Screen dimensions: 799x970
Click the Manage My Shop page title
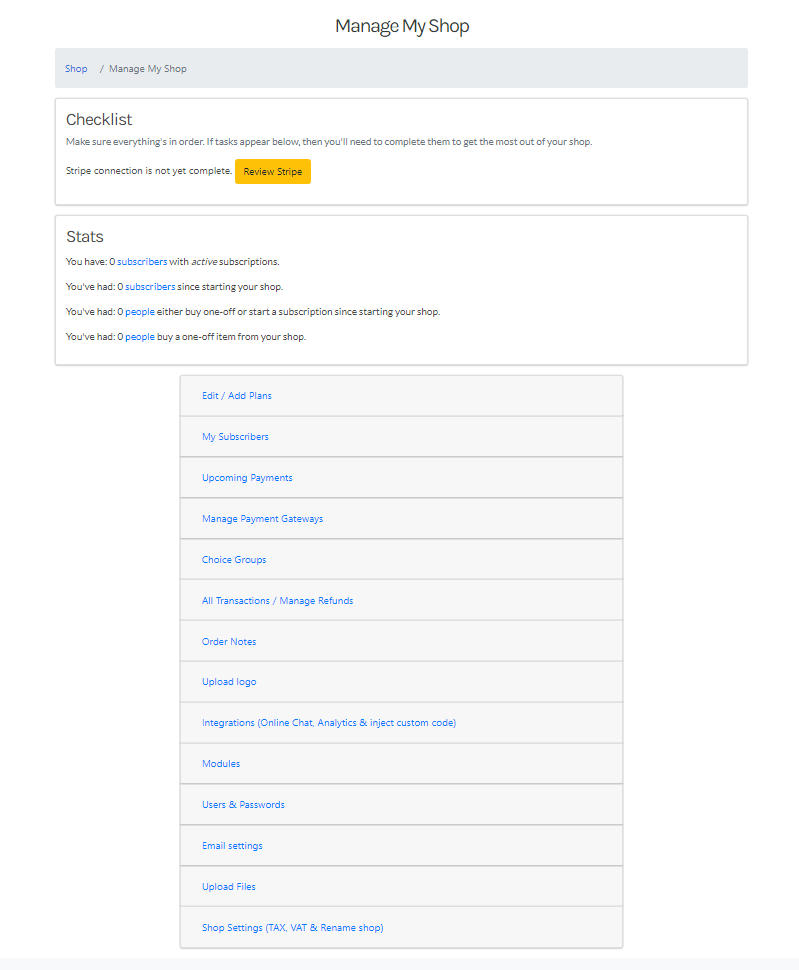pos(402,26)
